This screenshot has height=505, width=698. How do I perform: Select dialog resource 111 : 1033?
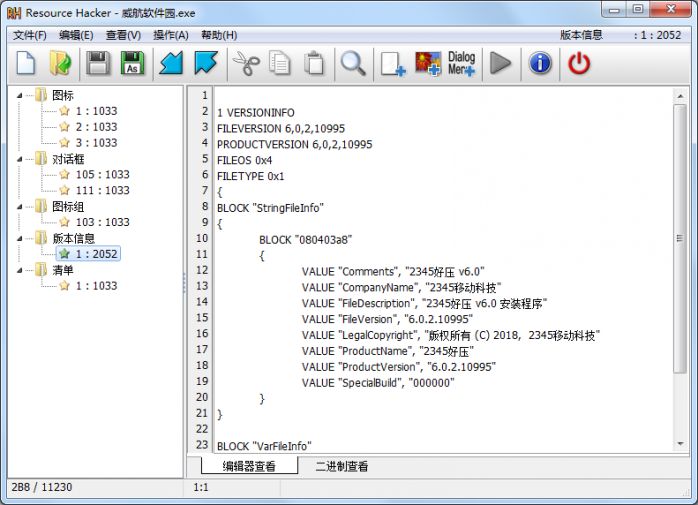pyautogui.click(x=94, y=191)
